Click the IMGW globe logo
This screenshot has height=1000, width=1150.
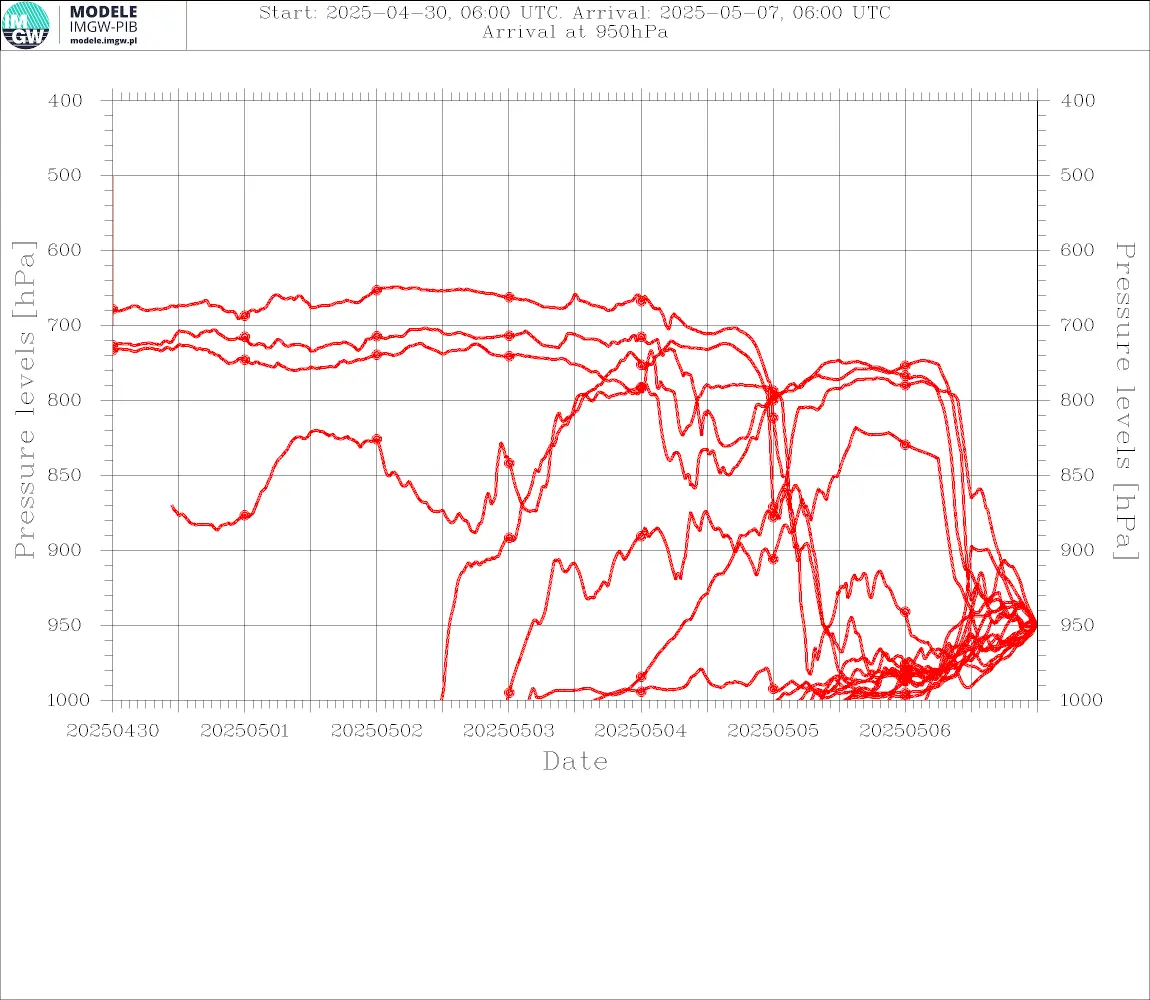click(x=26, y=26)
